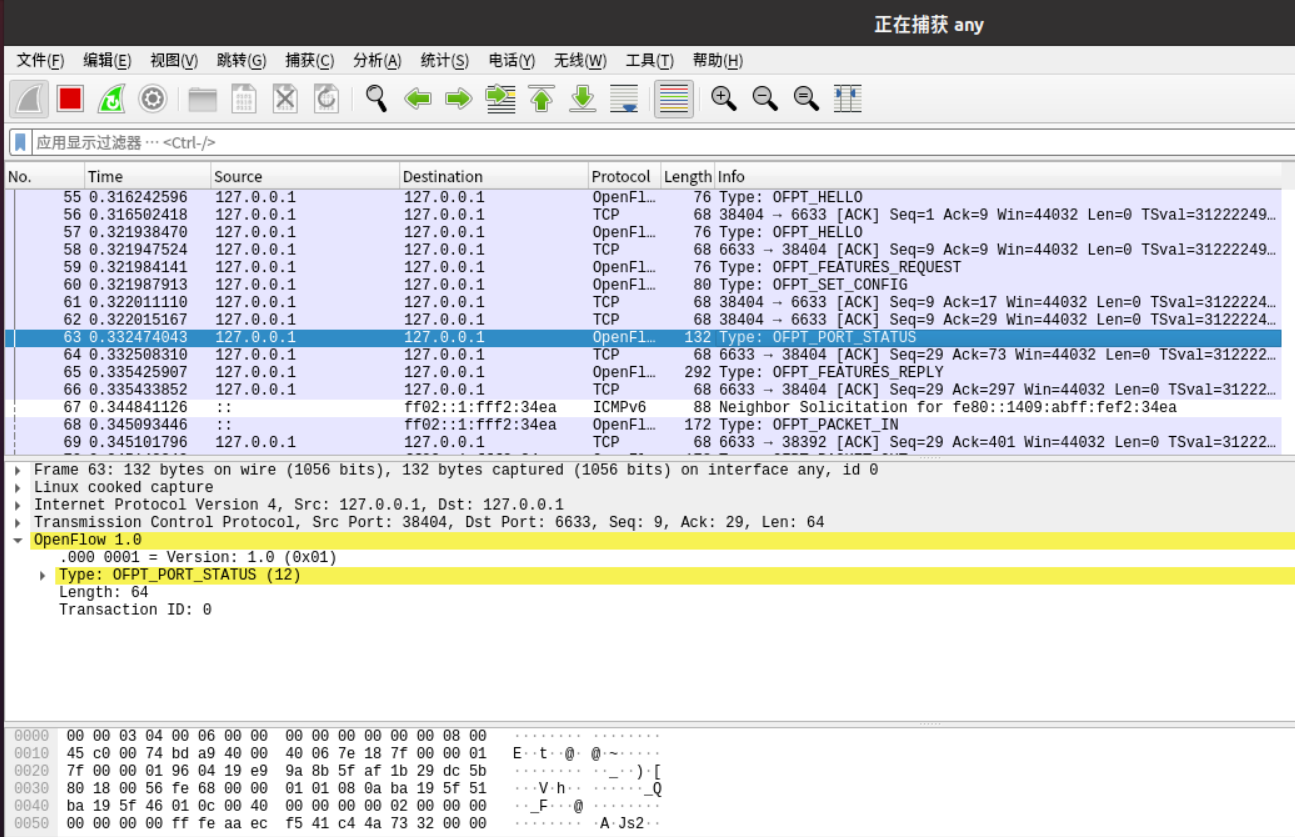Viewport: 1295px width, 837px height.
Task: Collapse the OpenFlow 1.0 tree node
Action: coord(18,540)
